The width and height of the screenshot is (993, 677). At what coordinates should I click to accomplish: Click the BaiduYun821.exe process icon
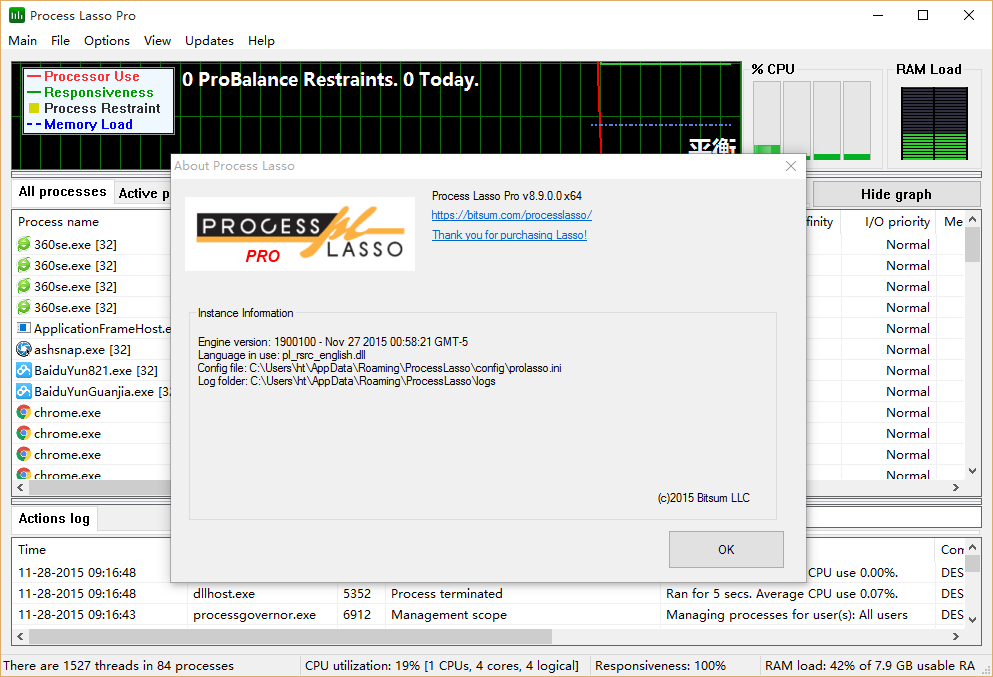coord(24,370)
